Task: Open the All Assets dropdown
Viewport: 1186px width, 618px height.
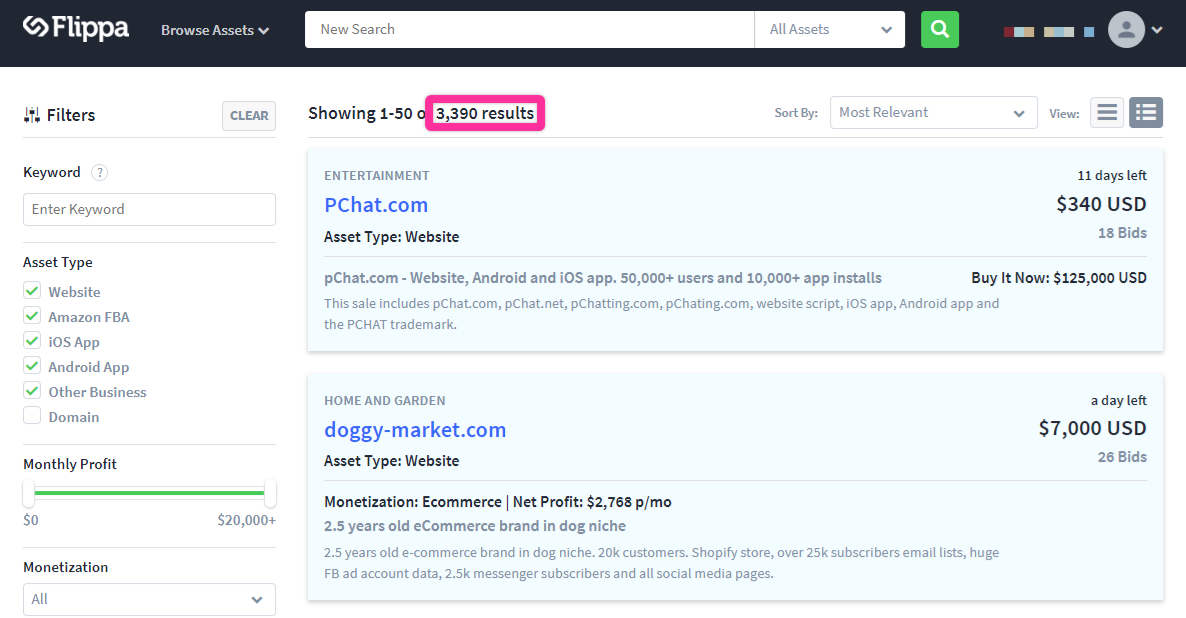Action: (x=829, y=30)
